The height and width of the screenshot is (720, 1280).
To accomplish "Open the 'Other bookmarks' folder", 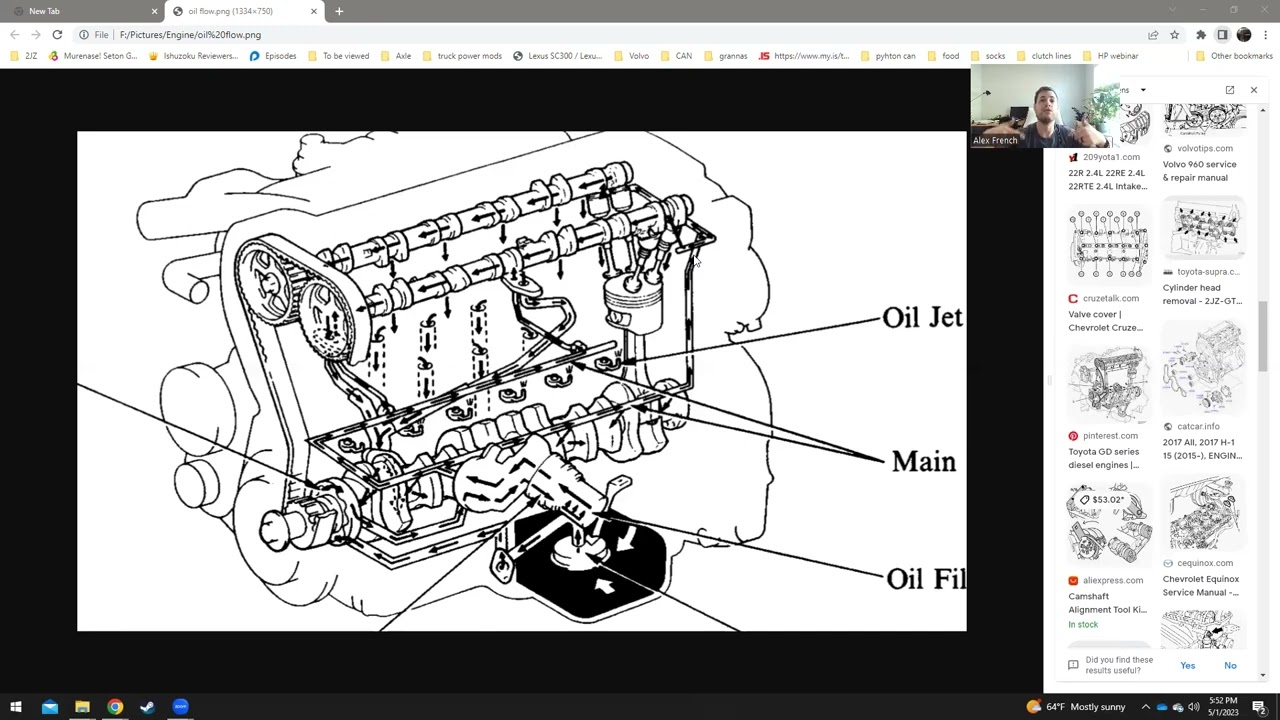I will [1234, 56].
